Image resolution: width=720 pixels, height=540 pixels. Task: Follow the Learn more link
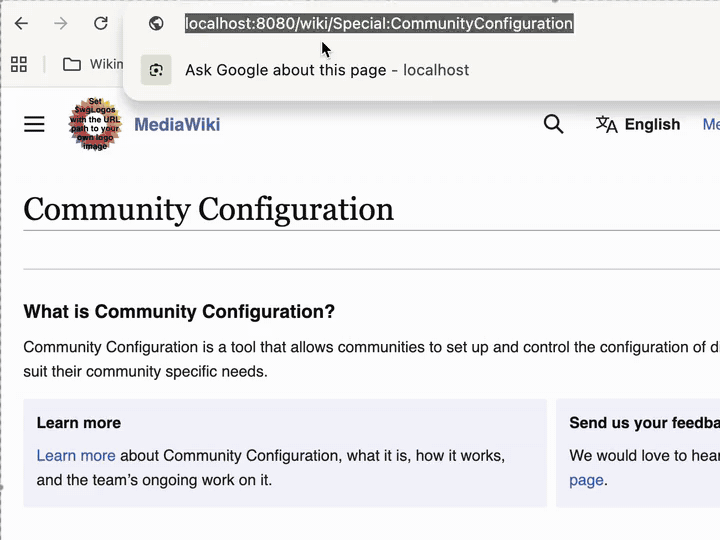click(x=76, y=456)
